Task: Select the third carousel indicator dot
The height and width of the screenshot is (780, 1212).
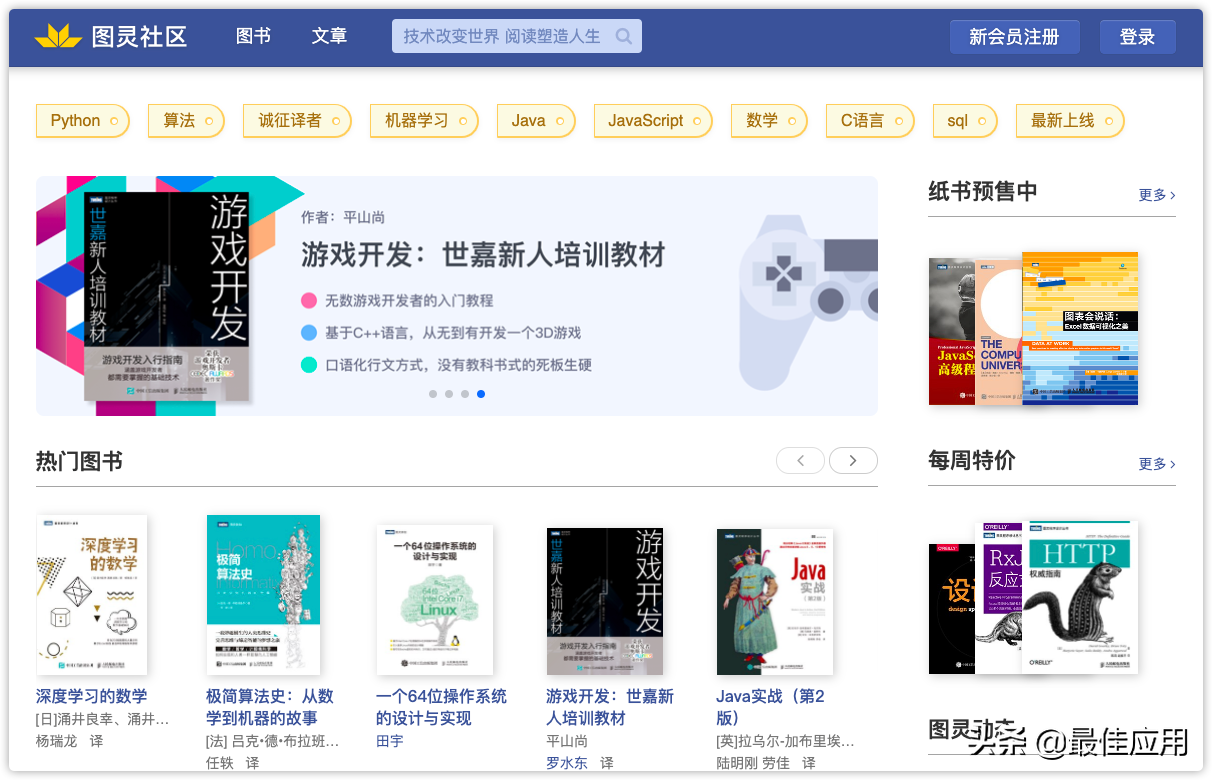Action: [465, 394]
